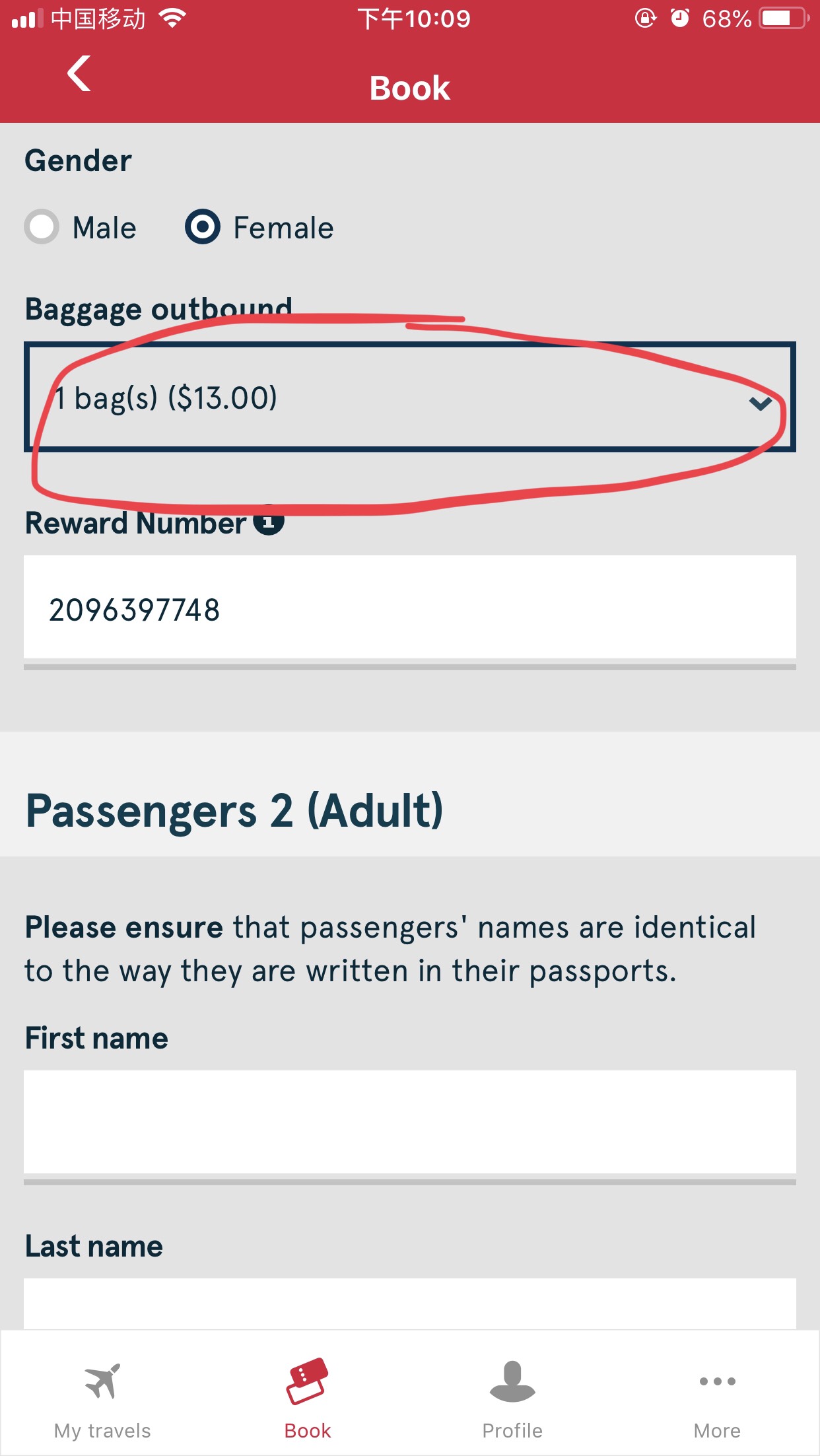Open the Baggage outbound dropdown
Image resolution: width=820 pixels, height=1456 pixels.
coord(409,398)
